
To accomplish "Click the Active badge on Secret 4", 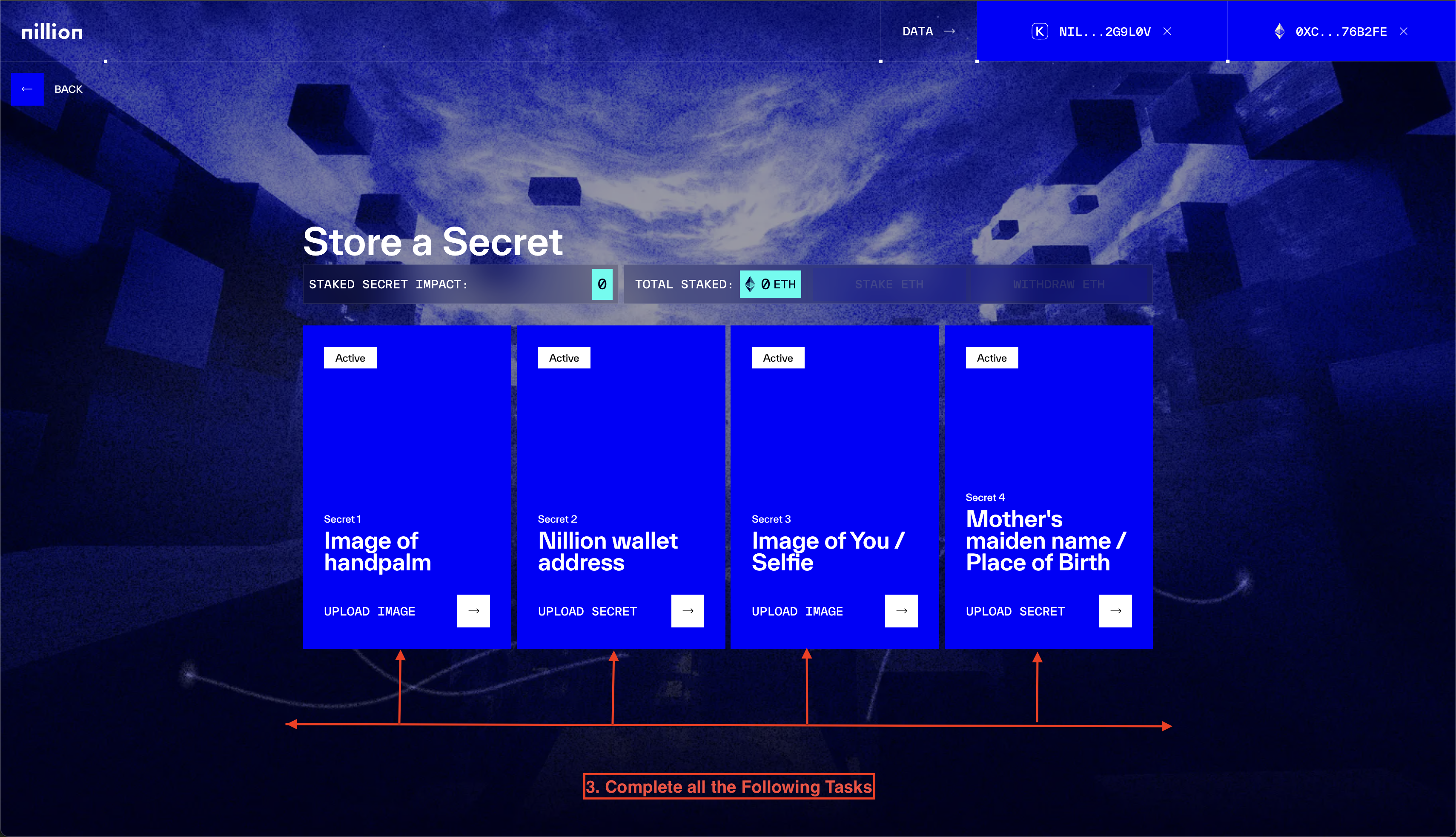I will pos(992,357).
